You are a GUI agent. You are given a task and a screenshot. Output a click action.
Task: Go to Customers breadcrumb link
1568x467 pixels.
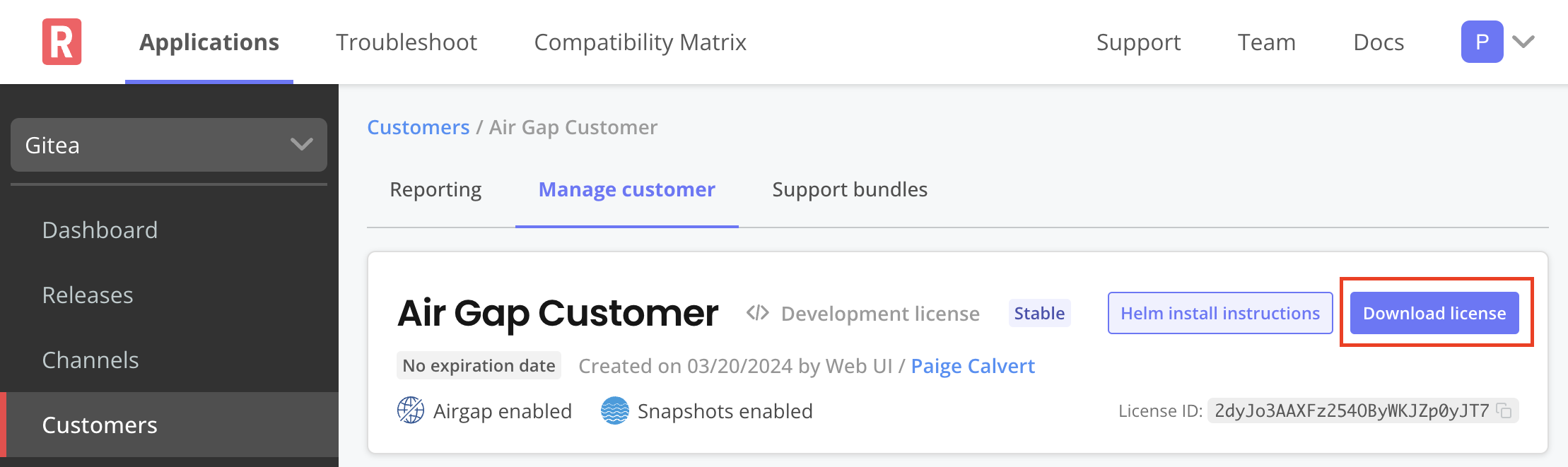[x=418, y=127]
